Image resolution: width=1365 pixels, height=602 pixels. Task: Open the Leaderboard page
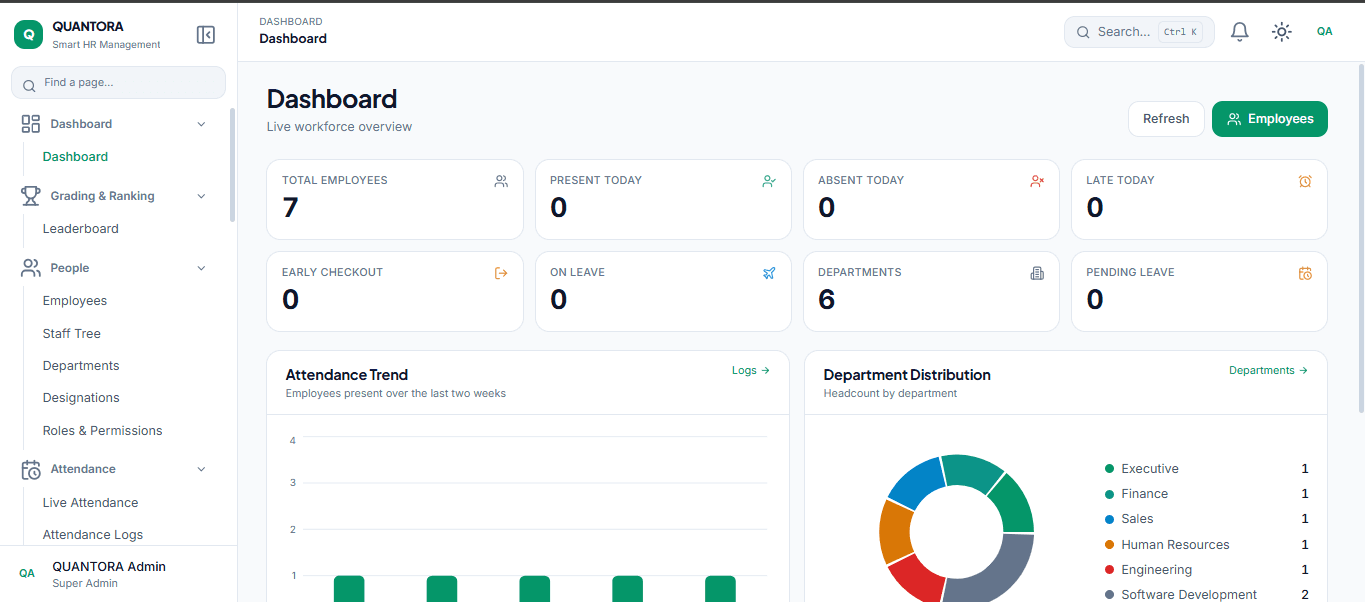(80, 229)
